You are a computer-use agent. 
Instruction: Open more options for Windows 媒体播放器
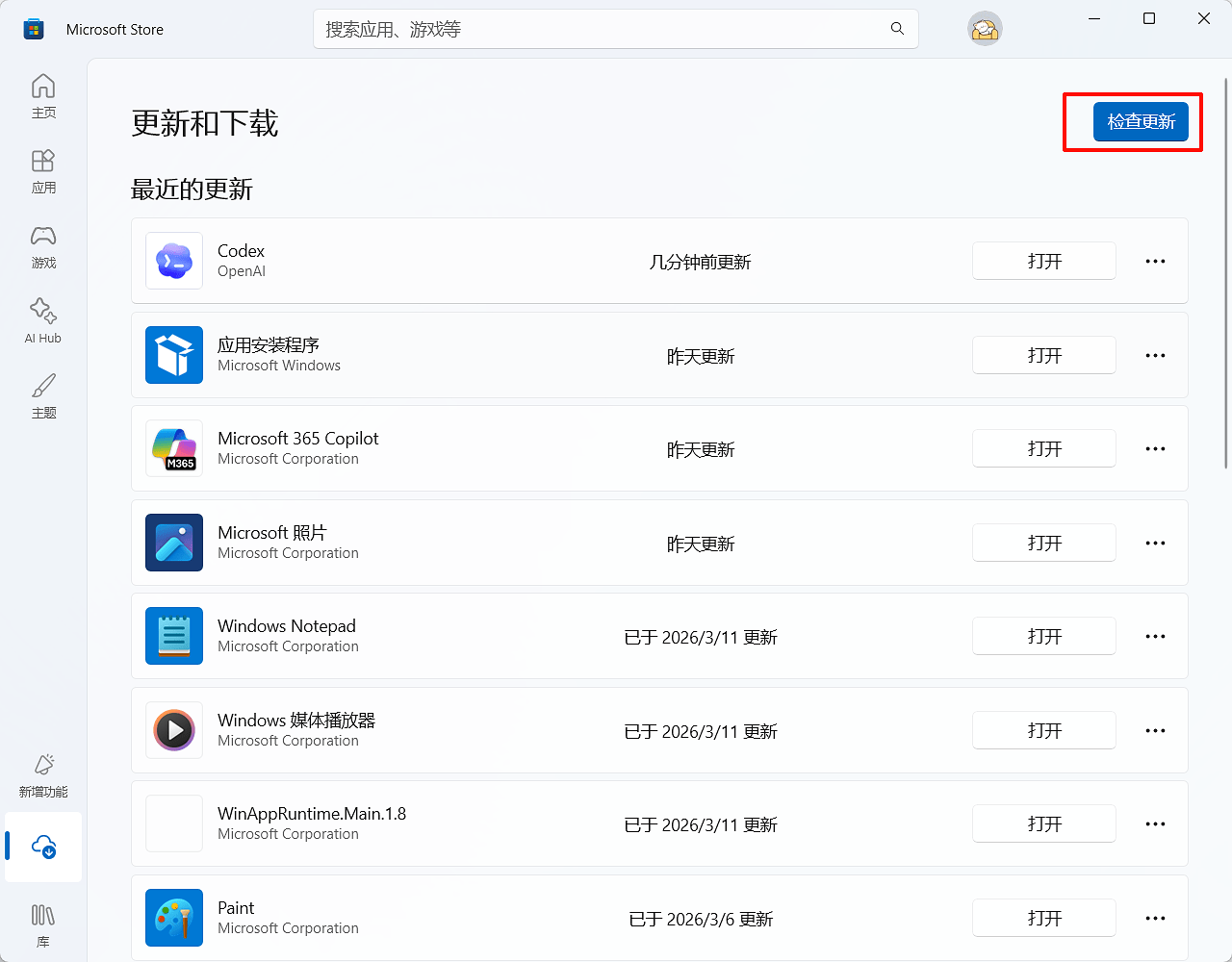point(1155,730)
